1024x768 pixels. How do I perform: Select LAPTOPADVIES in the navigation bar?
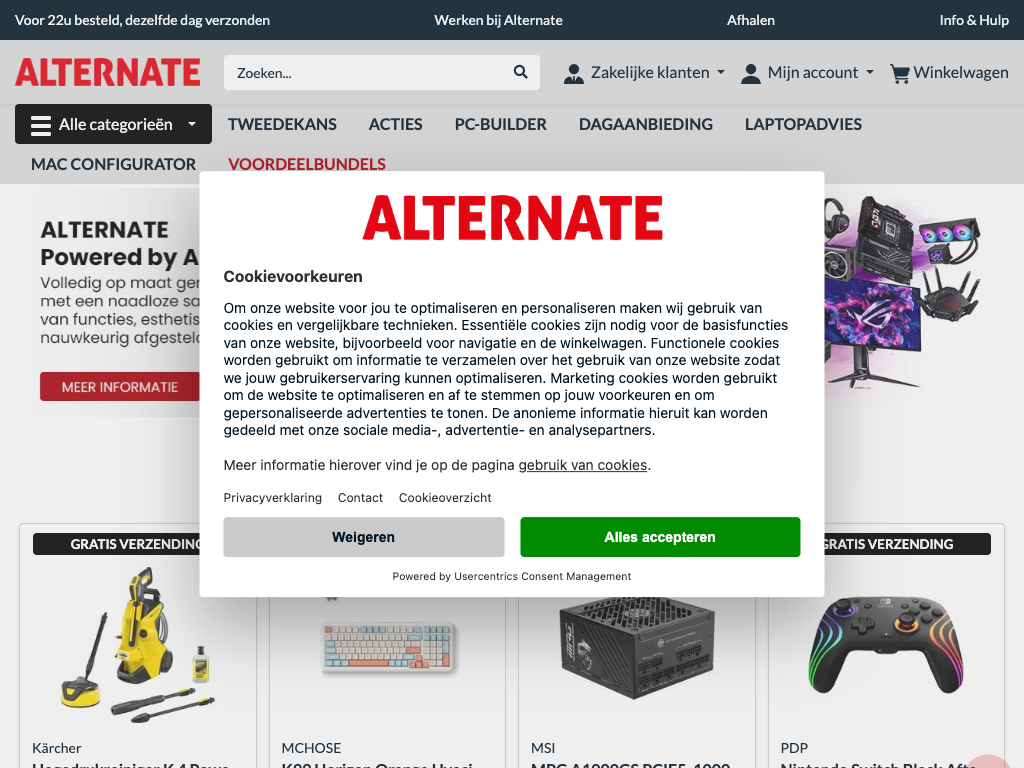coord(803,124)
